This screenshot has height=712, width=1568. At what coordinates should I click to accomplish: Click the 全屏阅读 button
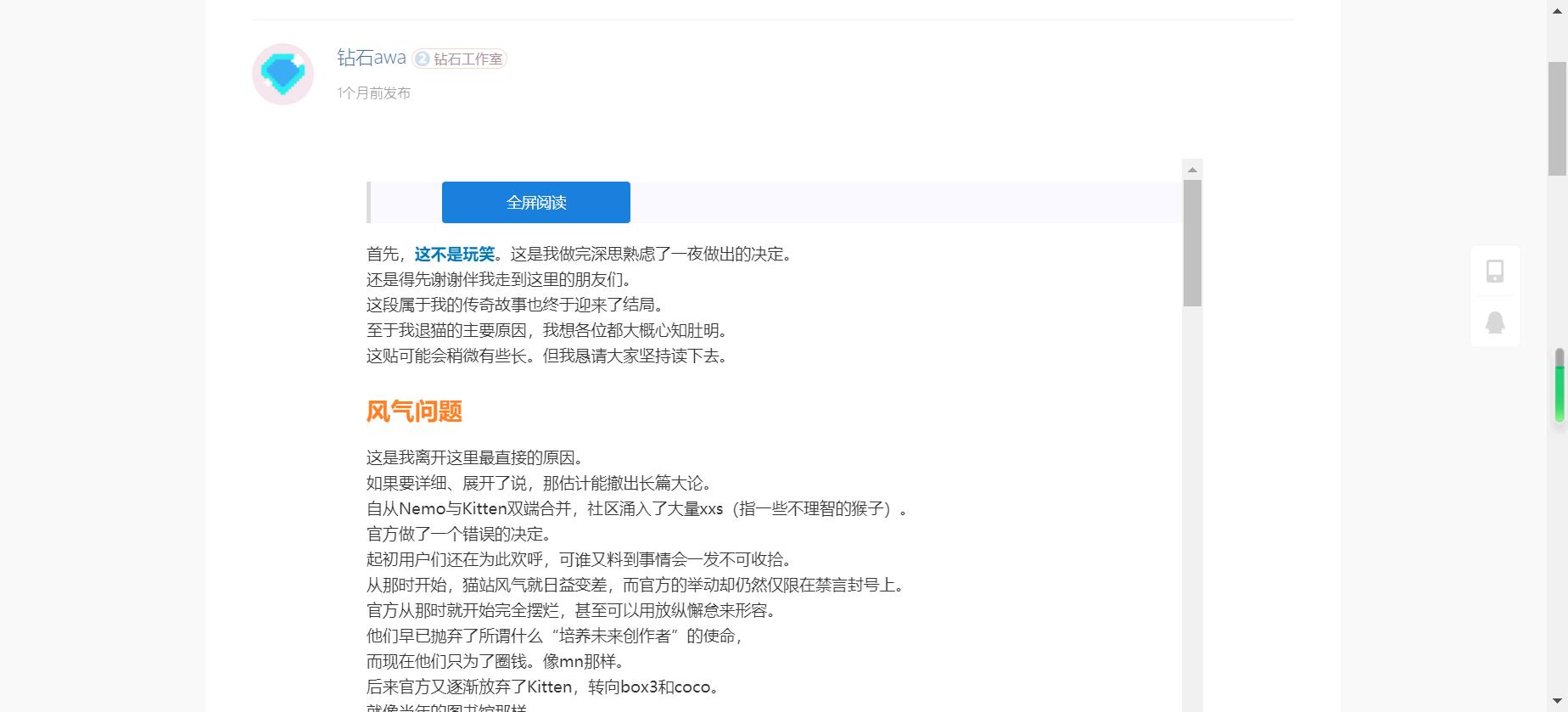coord(536,202)
